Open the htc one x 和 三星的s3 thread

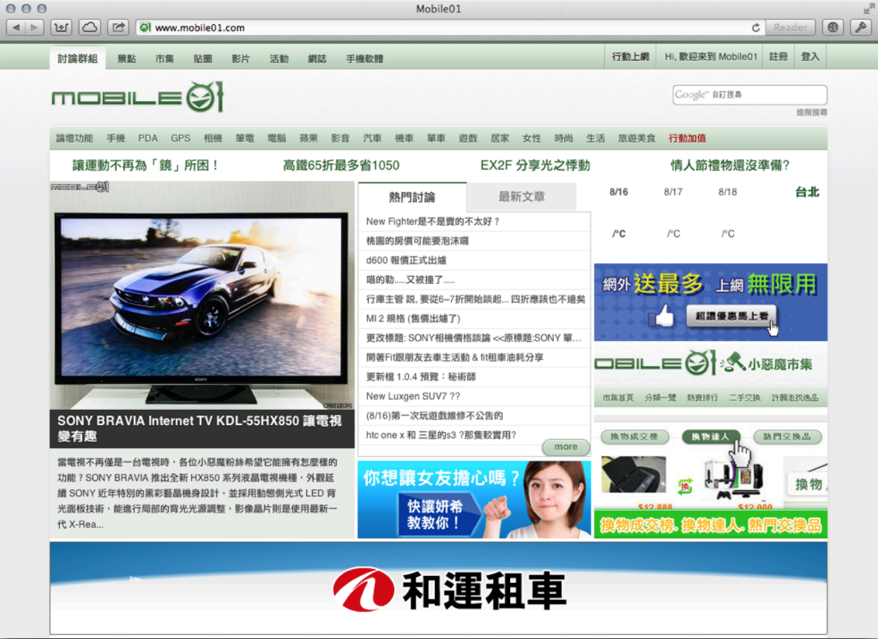click(441, 435)
